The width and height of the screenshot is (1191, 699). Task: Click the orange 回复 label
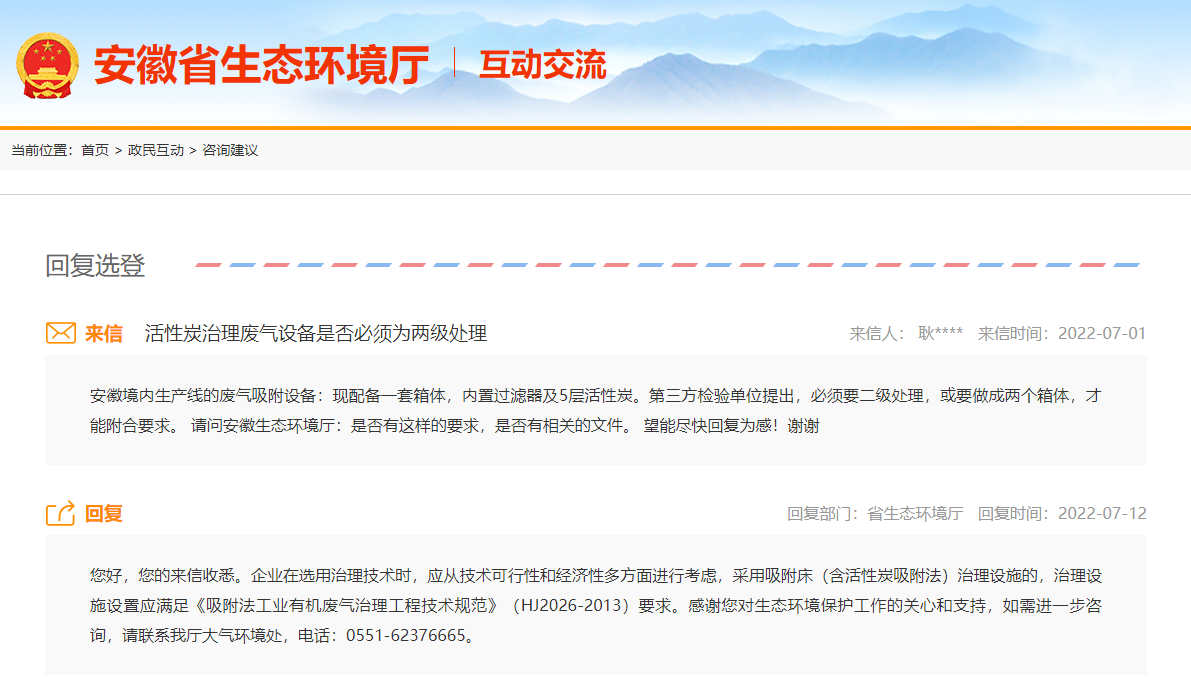point(103,514)
